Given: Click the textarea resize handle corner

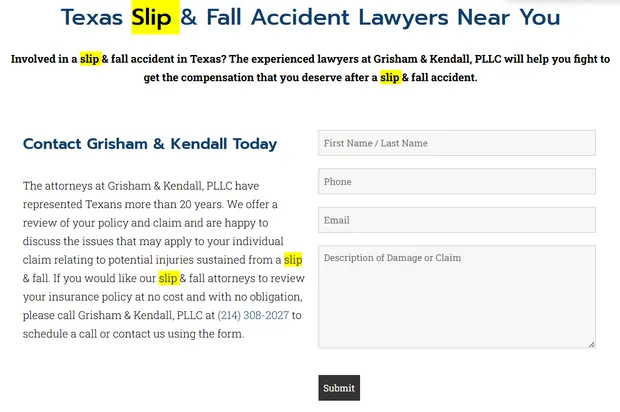Looking at the screenshot, I should [591, 344].
